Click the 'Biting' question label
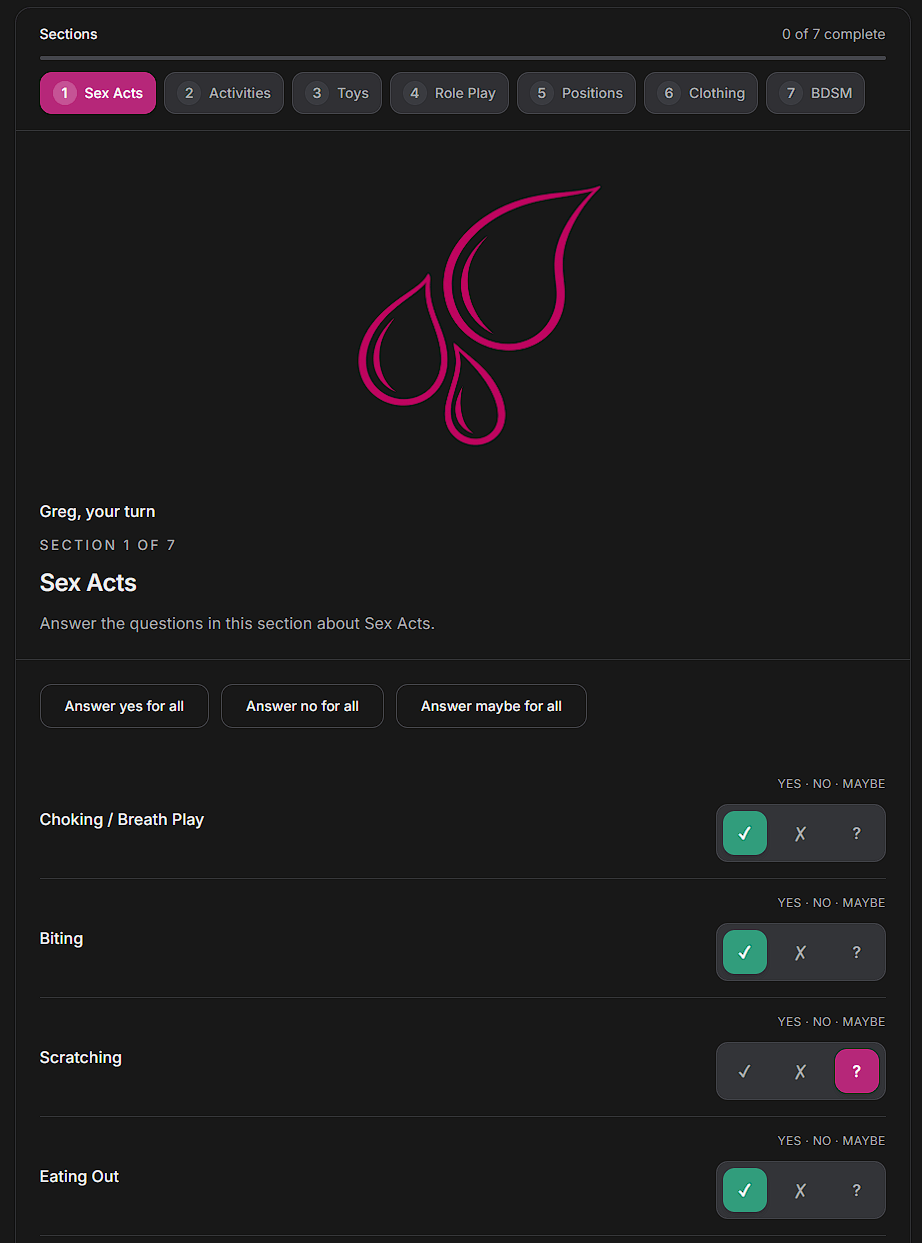The width and height of the screenshot is (922, 1243). 61,939
